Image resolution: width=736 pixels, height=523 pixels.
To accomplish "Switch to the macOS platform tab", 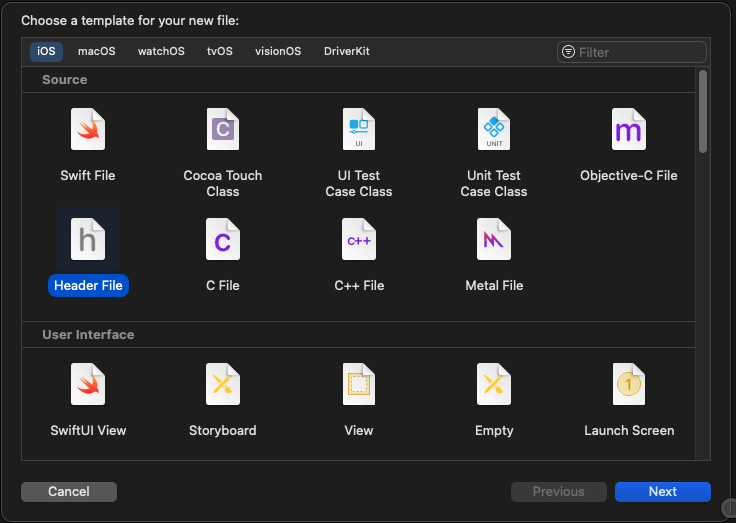I will tap(97, 51).
